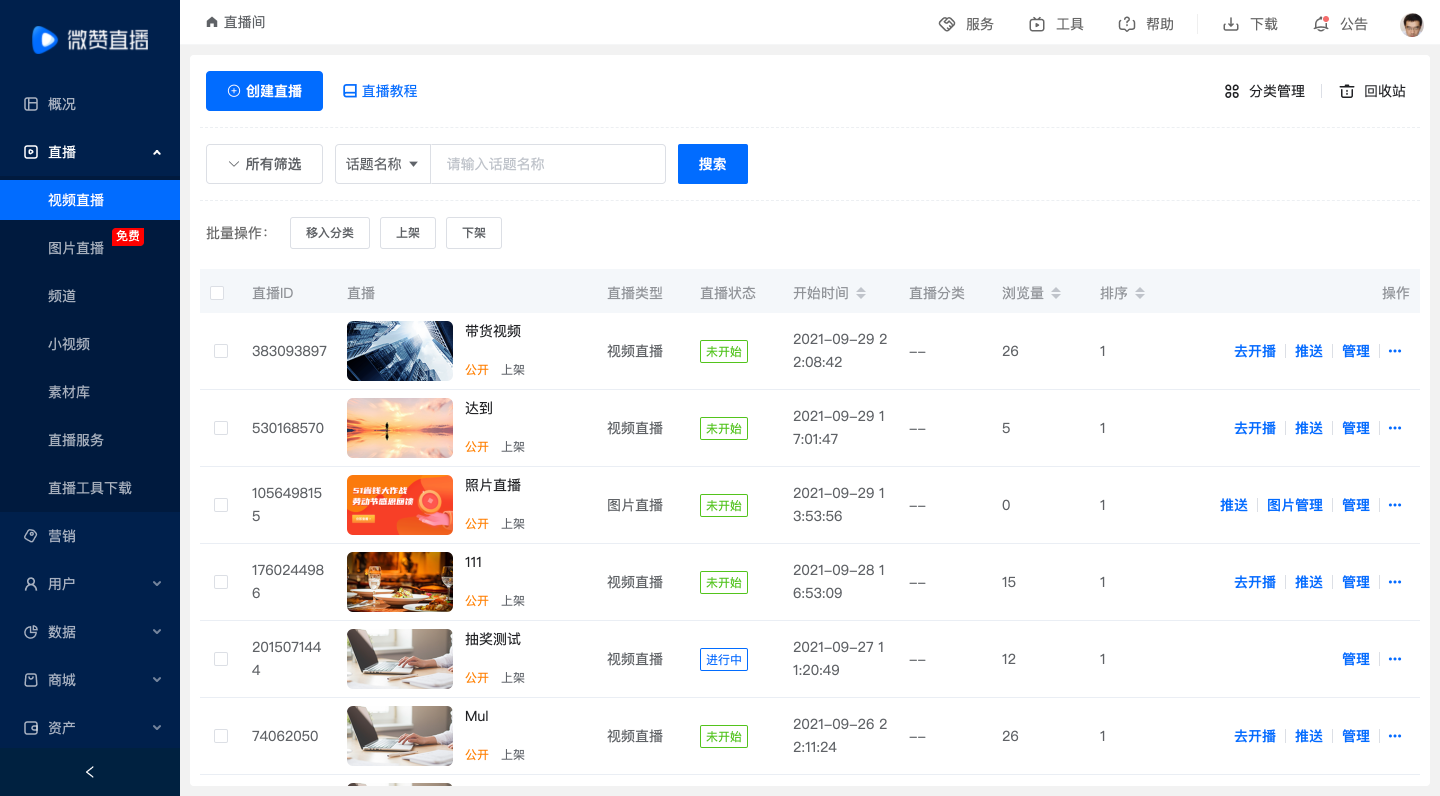The height and width of the screenshot is (796, 1440).
Task: Select 视频直播 in the sidebar
Action: 90,200
